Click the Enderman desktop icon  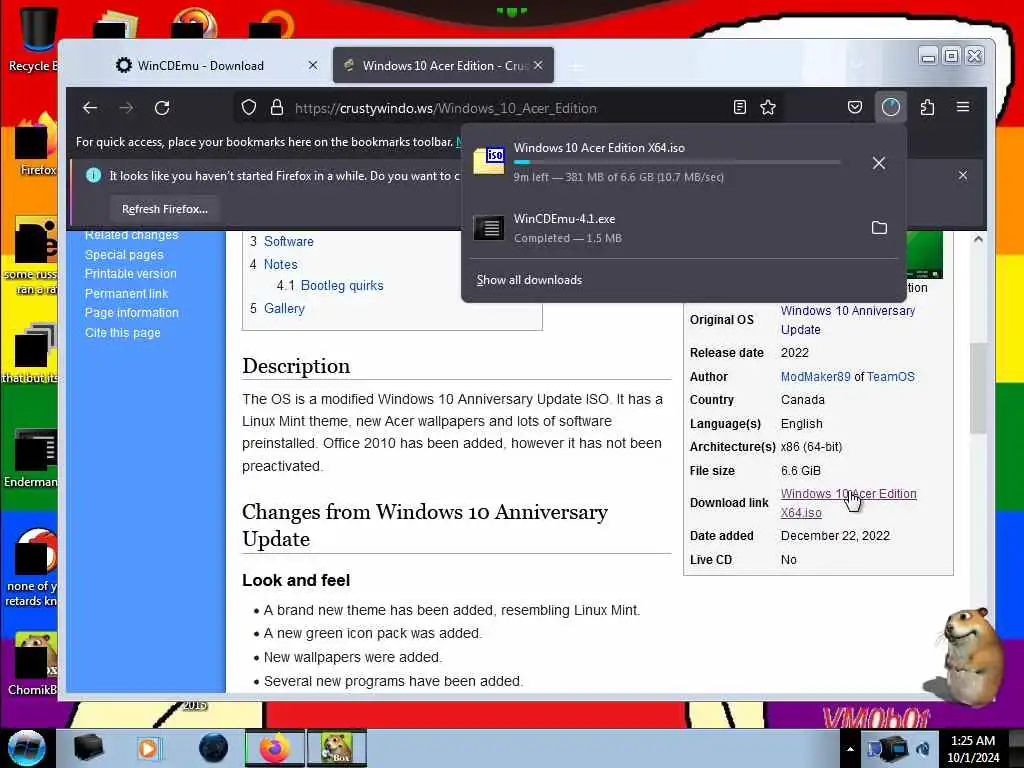[x=31, y=459]
